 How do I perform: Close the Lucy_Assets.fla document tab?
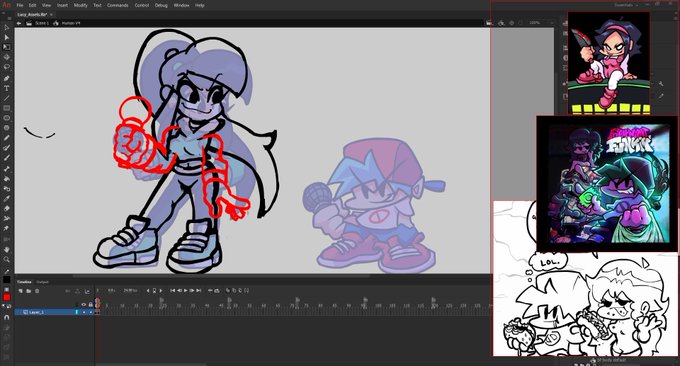51,14
